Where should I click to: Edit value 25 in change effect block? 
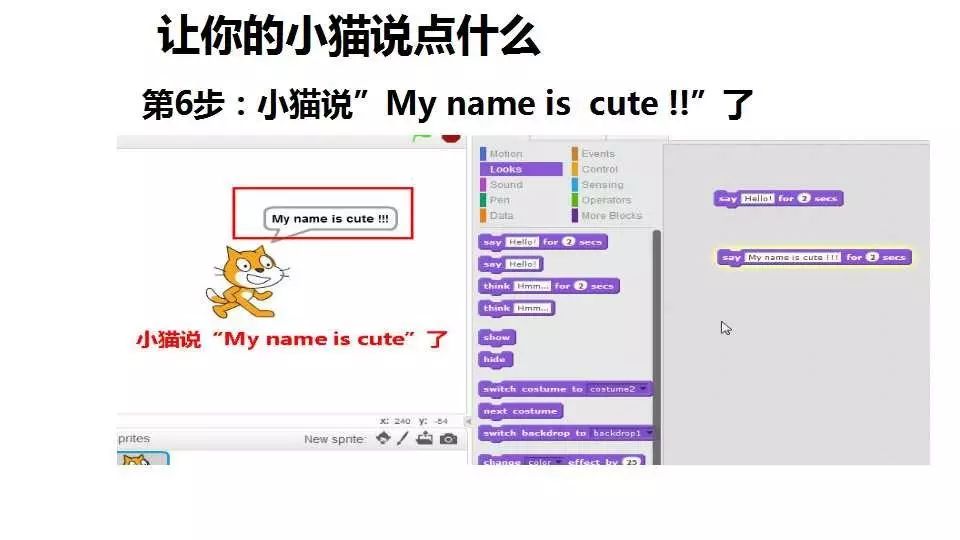coord(631,462)
